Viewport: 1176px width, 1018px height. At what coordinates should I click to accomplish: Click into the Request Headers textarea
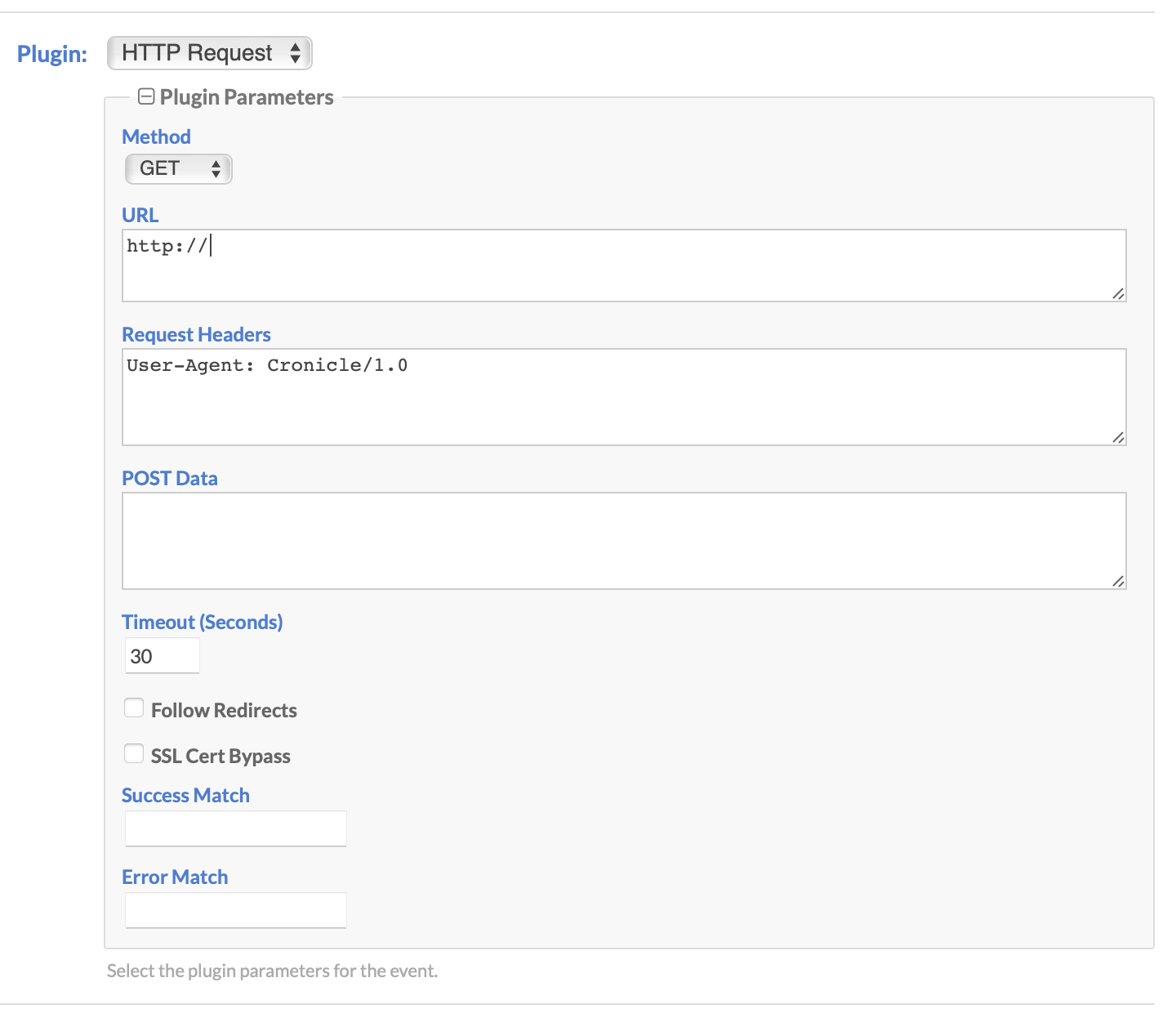(624, 397)
